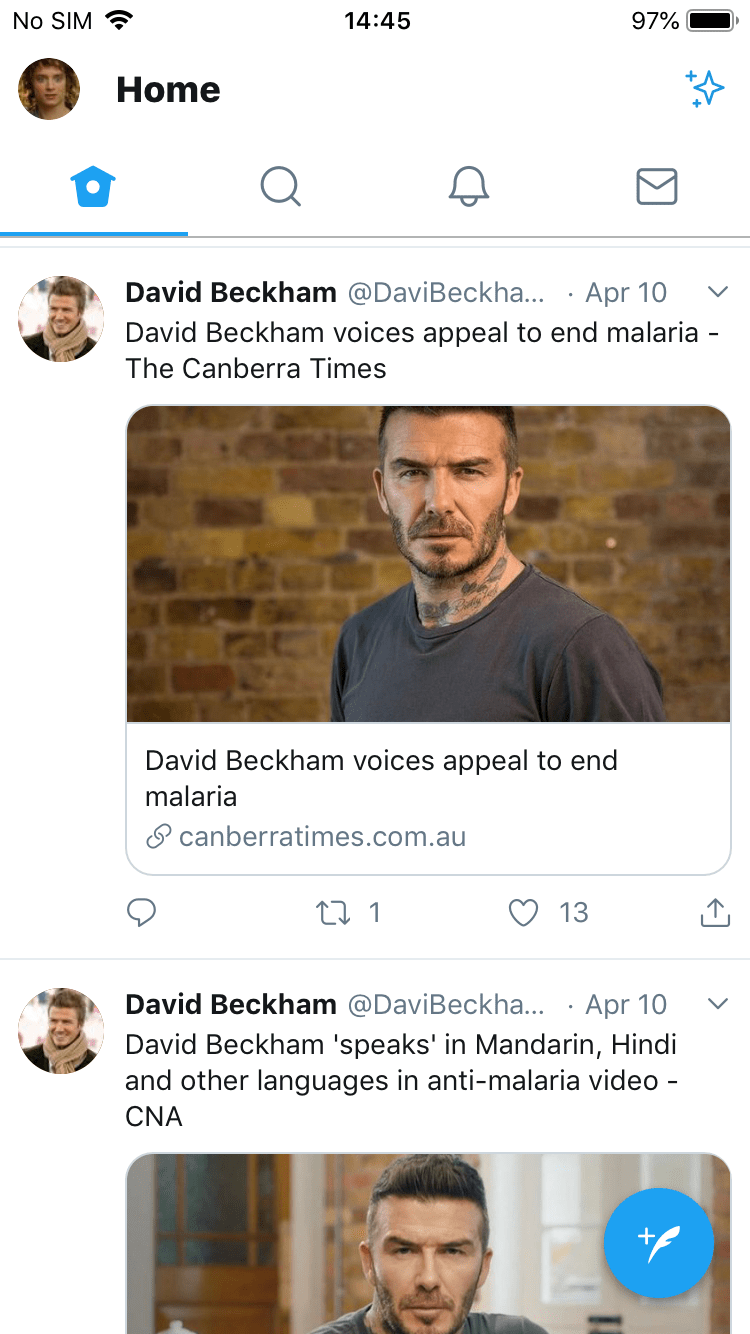Open David Beckham name on CNA tweet
The width and height of the screenshot is (750, 1334).
coord(231,1004)
